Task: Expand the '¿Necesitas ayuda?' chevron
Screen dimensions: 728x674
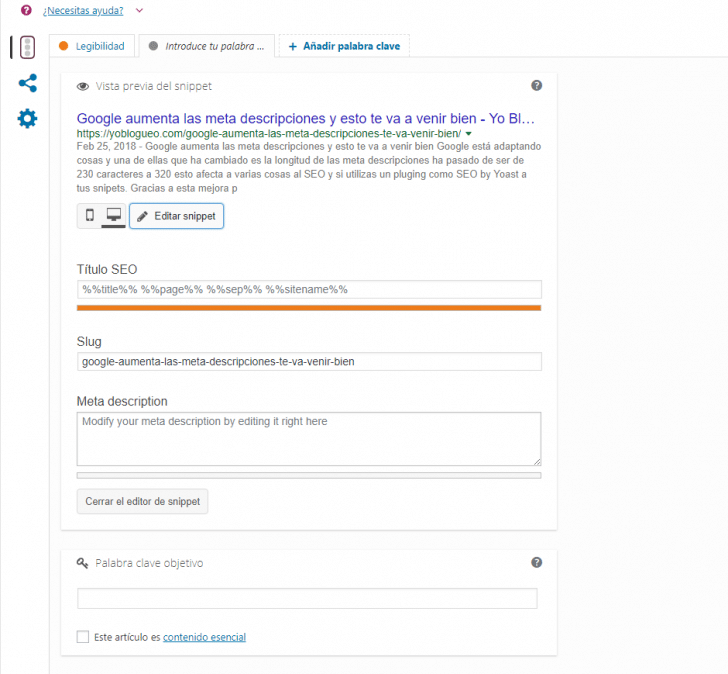Action: [139, 10]
